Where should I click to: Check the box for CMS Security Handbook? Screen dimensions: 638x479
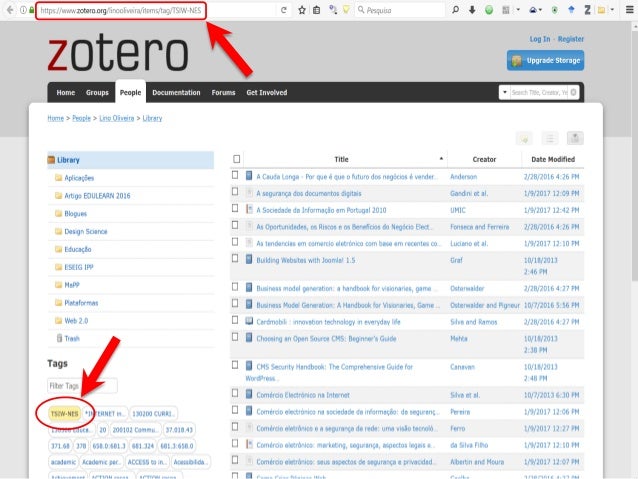[235, 365]
